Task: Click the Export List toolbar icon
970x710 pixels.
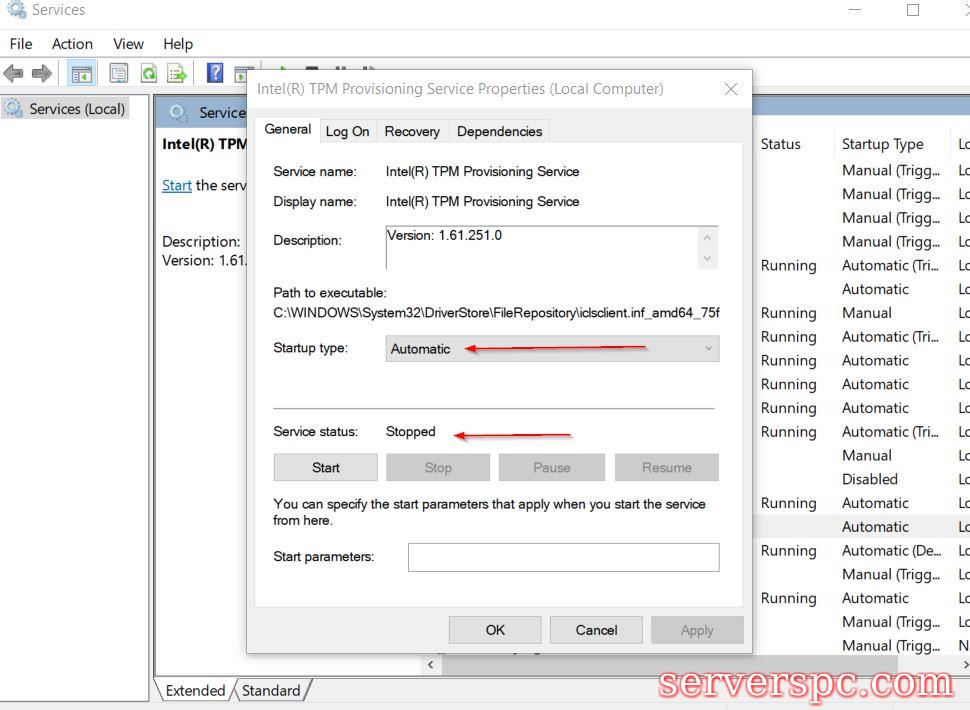Action: 177,73
